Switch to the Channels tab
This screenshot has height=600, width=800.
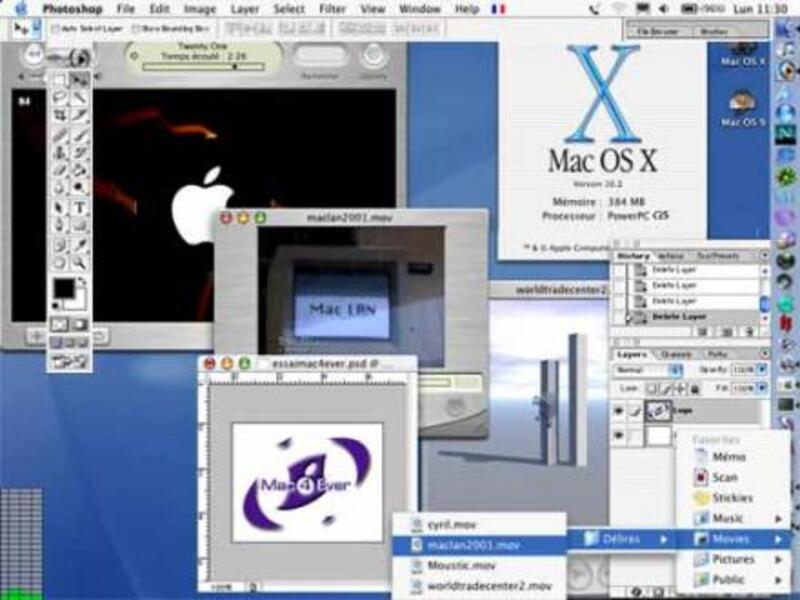pyautogui.click(x=676, y=354)
